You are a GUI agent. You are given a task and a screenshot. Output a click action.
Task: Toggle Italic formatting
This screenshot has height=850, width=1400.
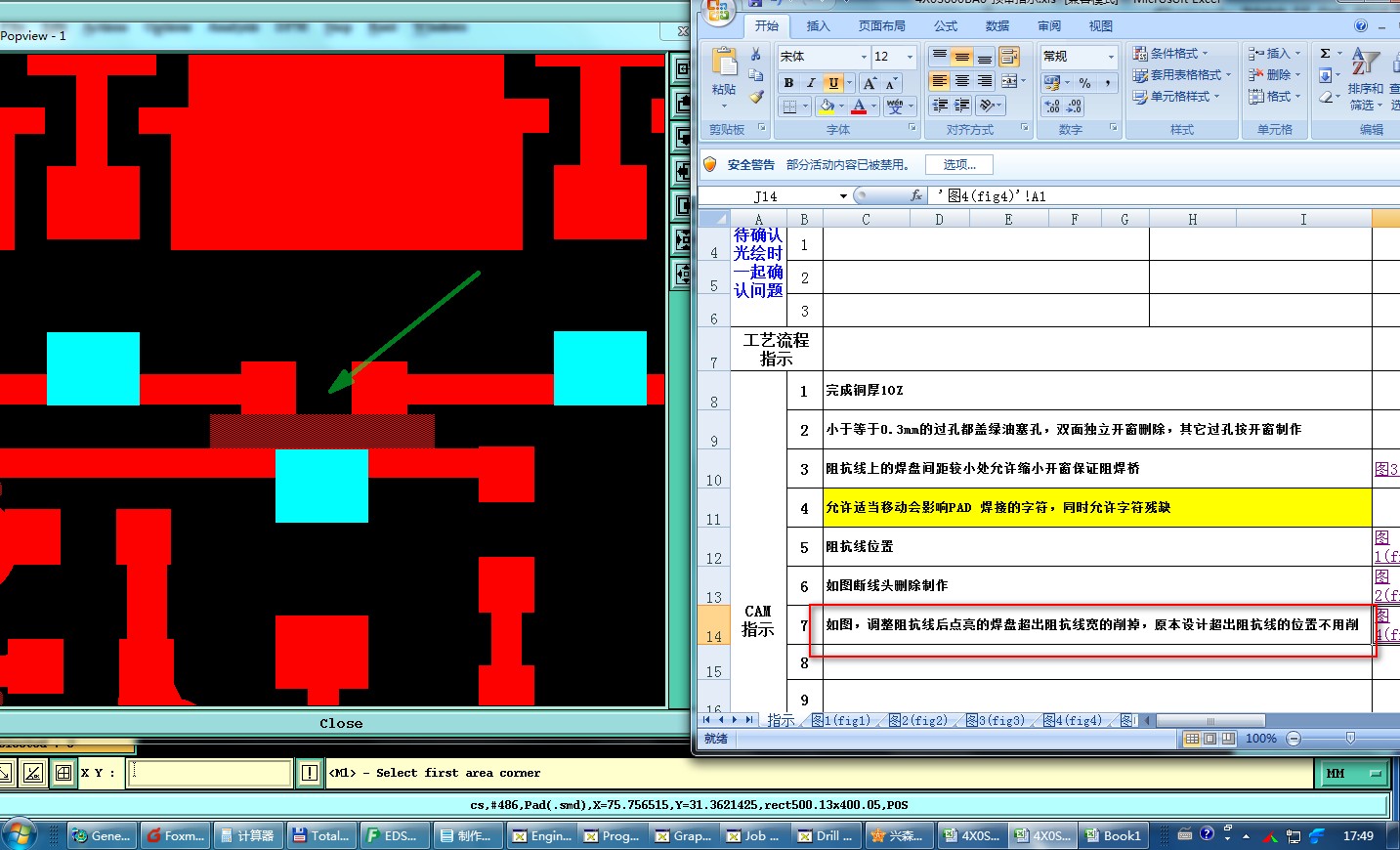point(810,83)
